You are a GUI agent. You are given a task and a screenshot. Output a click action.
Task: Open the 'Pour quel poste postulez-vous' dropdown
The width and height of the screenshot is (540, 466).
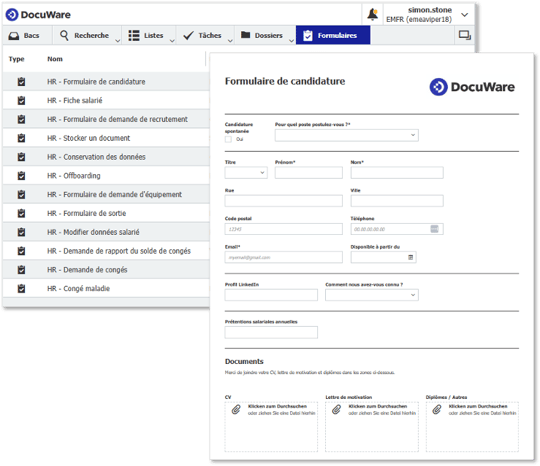[x=346, y=135]
